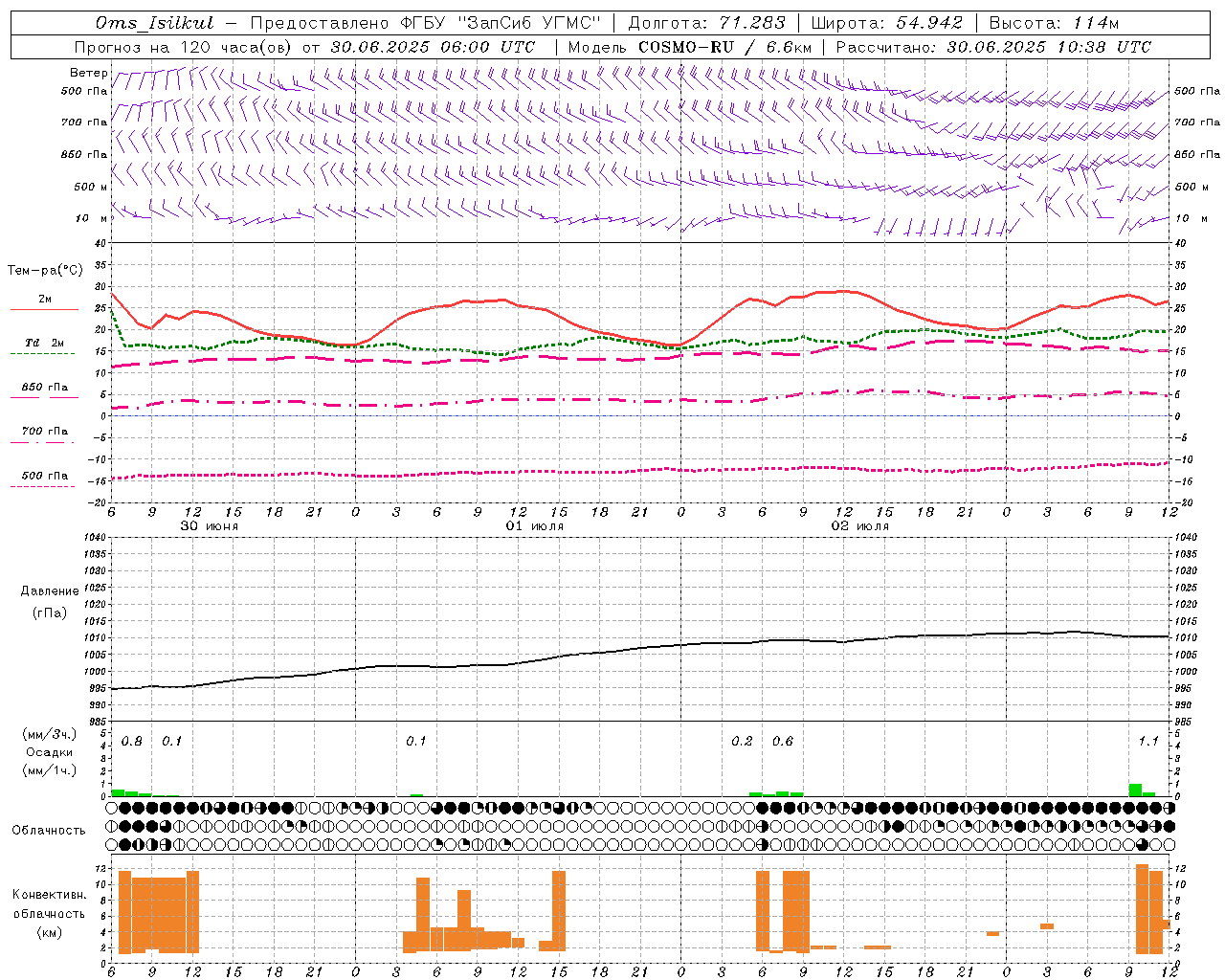Screen dimensions: 1225x980
Task: Click the Осадки precipitation label
Action: (x=50, y=752)
